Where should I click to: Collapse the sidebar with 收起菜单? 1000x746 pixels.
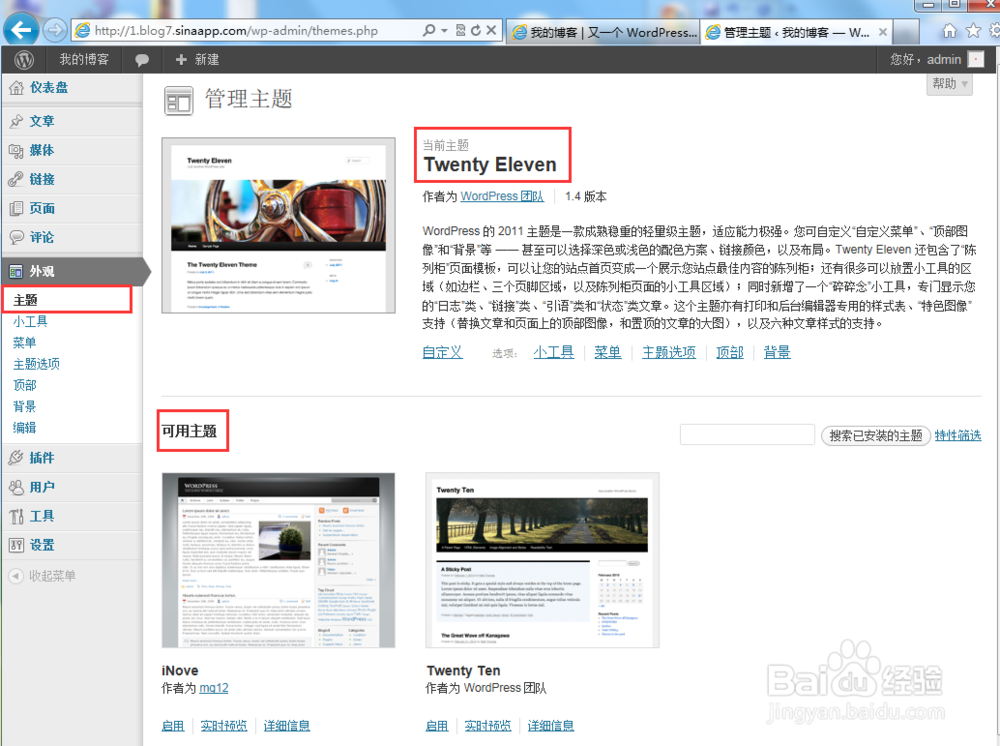pyautogui.click(x=43, y=576)
